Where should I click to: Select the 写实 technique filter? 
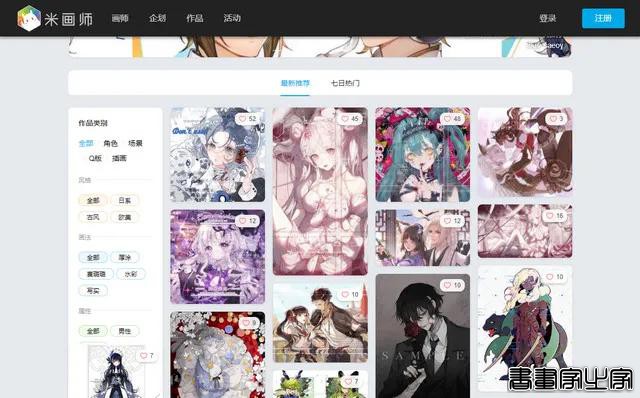[93, 291]
